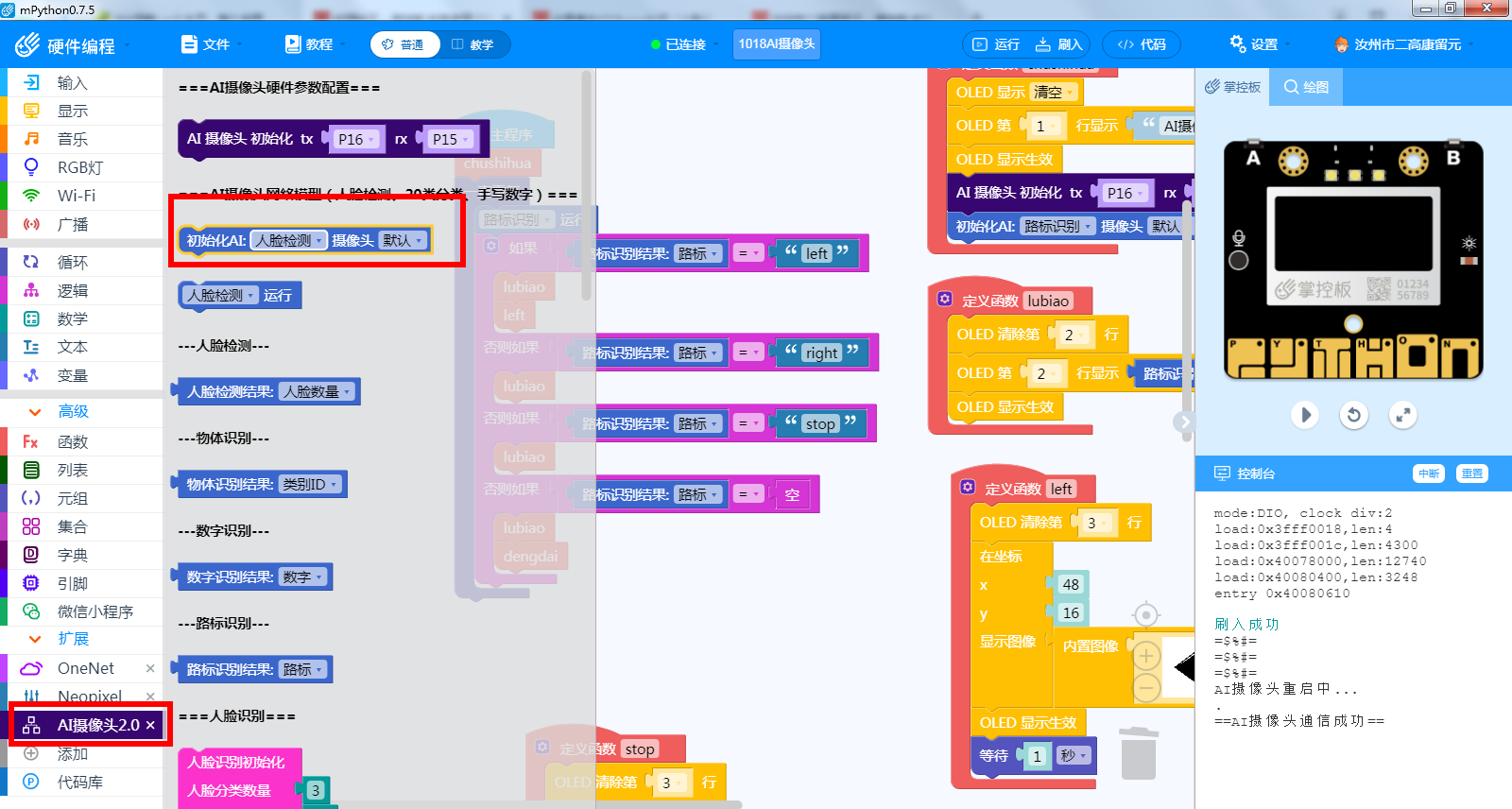Screen dimensions: 1512x809
Task: Open the 代码库 code library
Action: [79, 782]
